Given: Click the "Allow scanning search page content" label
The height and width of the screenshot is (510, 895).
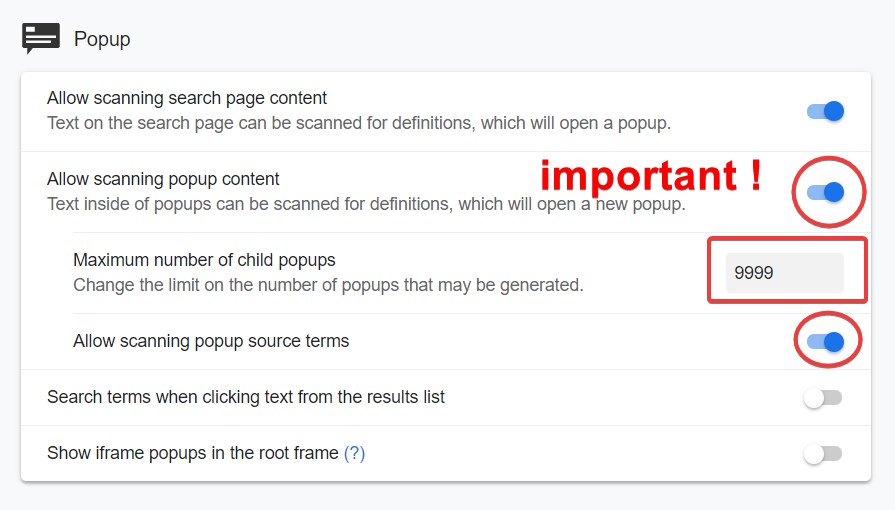Looking at the screenshot, I should tap(187, 98).
